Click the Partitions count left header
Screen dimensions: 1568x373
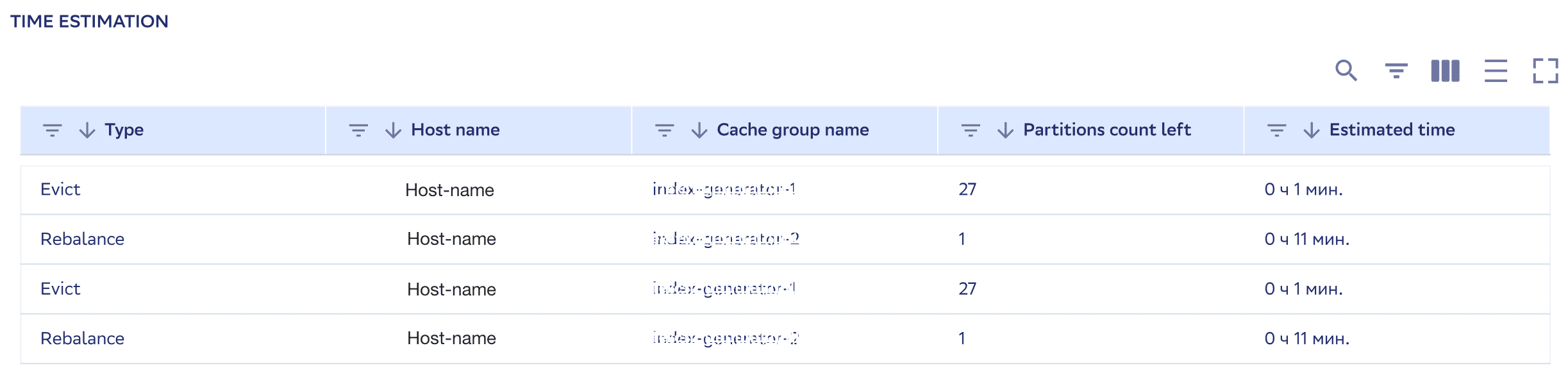(x=1106, y=130)
